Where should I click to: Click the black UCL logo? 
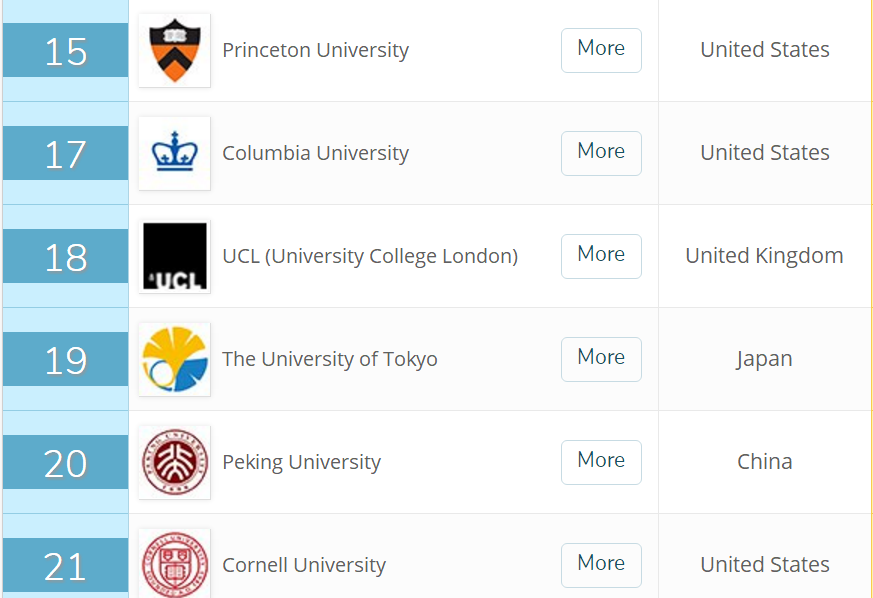pyautogui.click(x=174, y=256)
